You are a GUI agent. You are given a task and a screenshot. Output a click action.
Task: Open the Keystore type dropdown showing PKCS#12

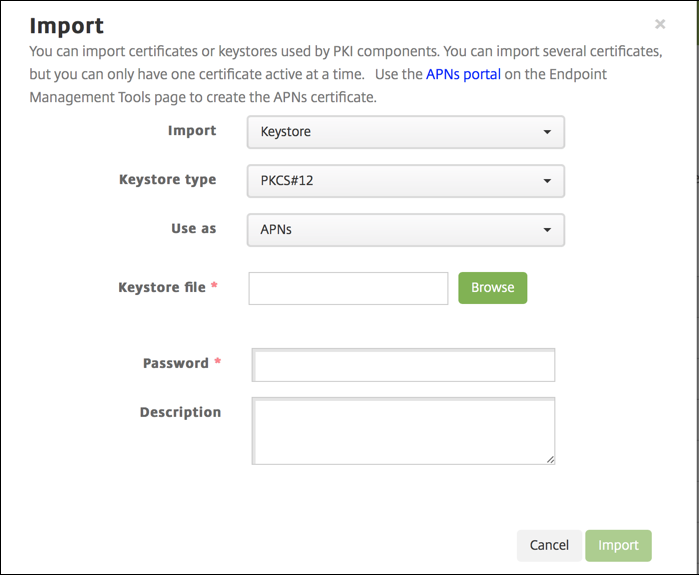coord(405,181)
